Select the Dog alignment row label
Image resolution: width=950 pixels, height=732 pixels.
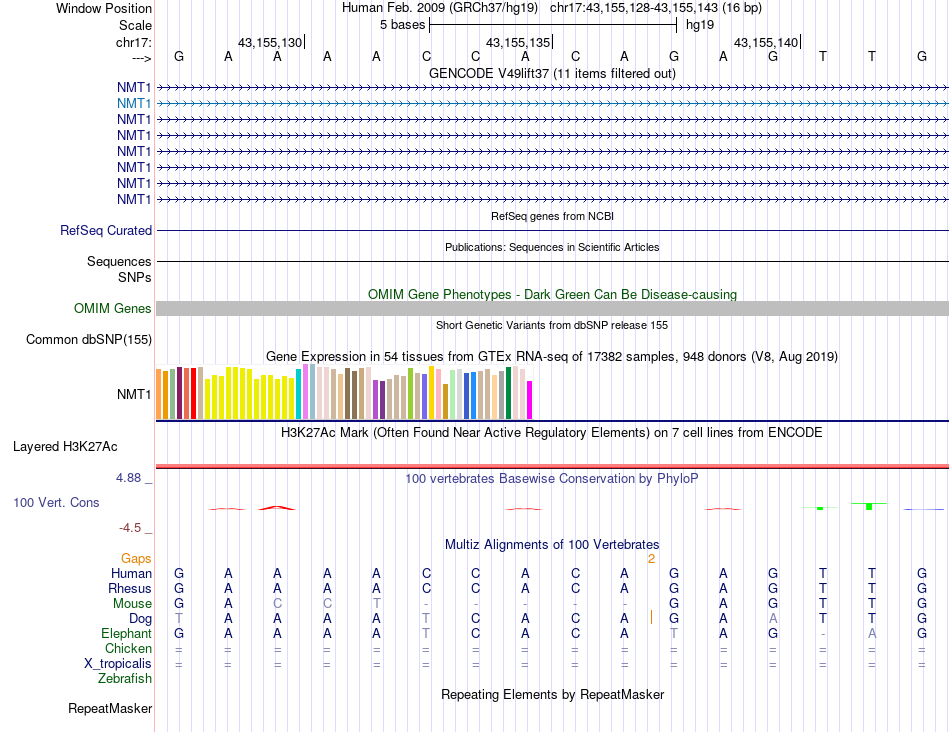(x=140, y=619)
